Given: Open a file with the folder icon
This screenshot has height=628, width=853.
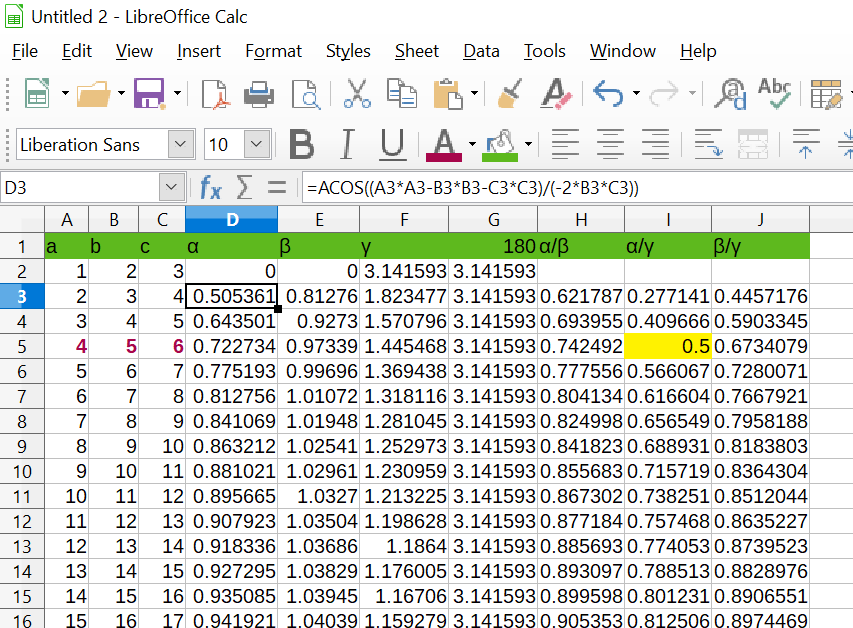Looking at the screenshot, I should pos(93,94).
